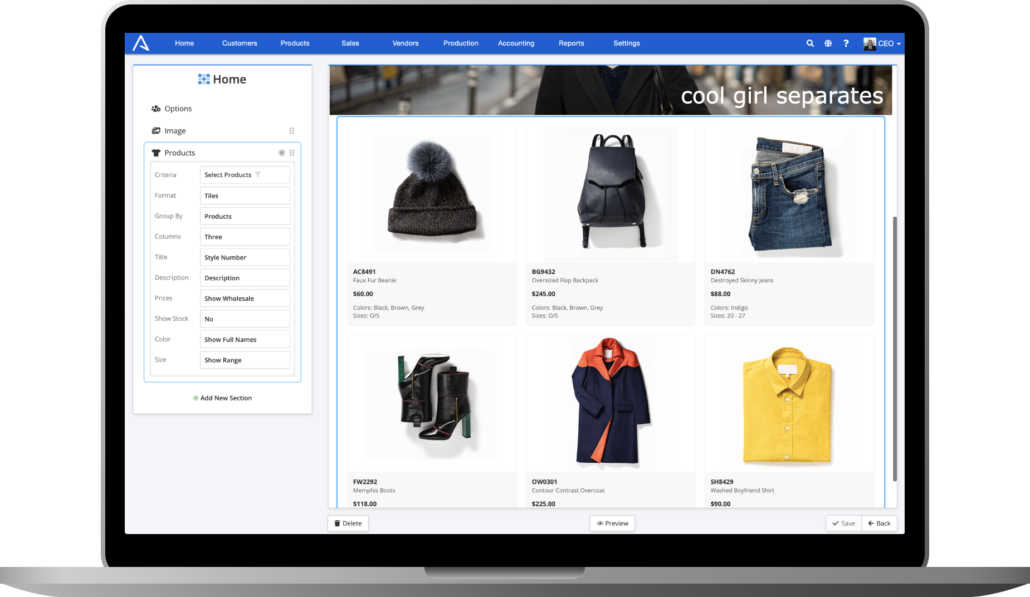This screenshot has height=597, width=1030.
Task: Click the grid icon beside the Home title
Action: (x=204, y=79)
